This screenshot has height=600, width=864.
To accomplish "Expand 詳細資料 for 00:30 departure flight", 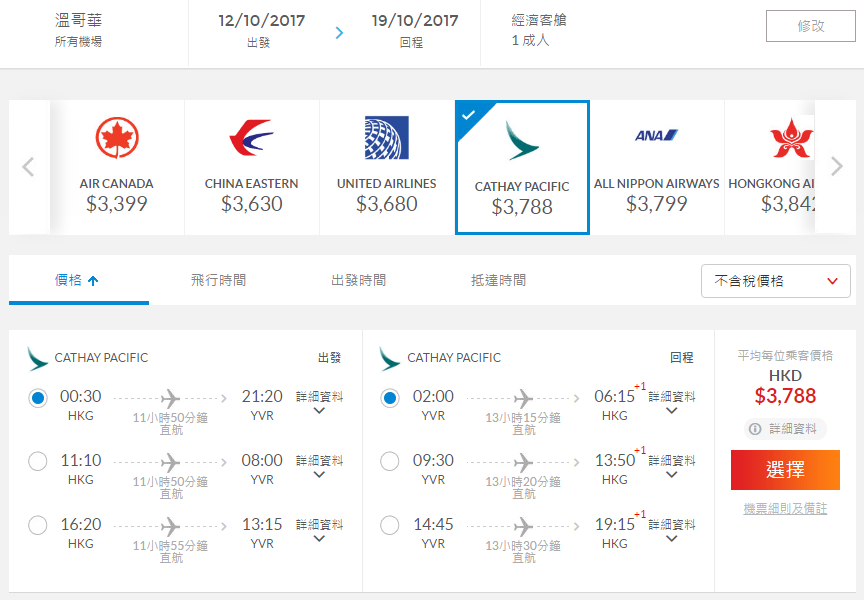I will tap(320, 403).
